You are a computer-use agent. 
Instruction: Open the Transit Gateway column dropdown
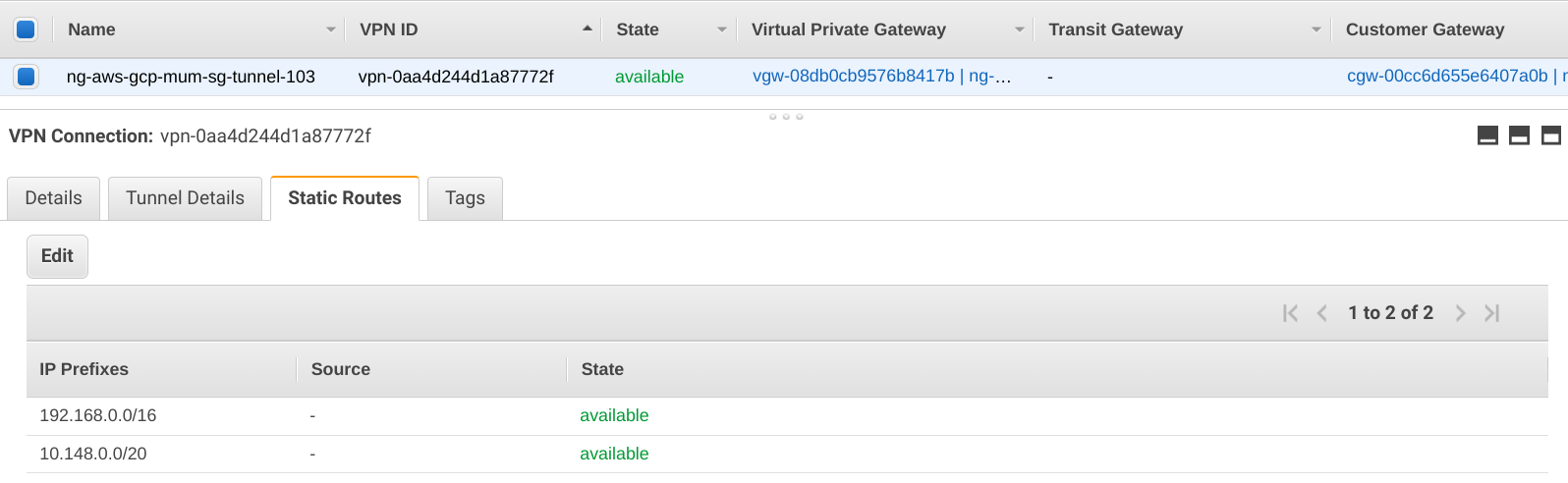(x=1316, y=30)
